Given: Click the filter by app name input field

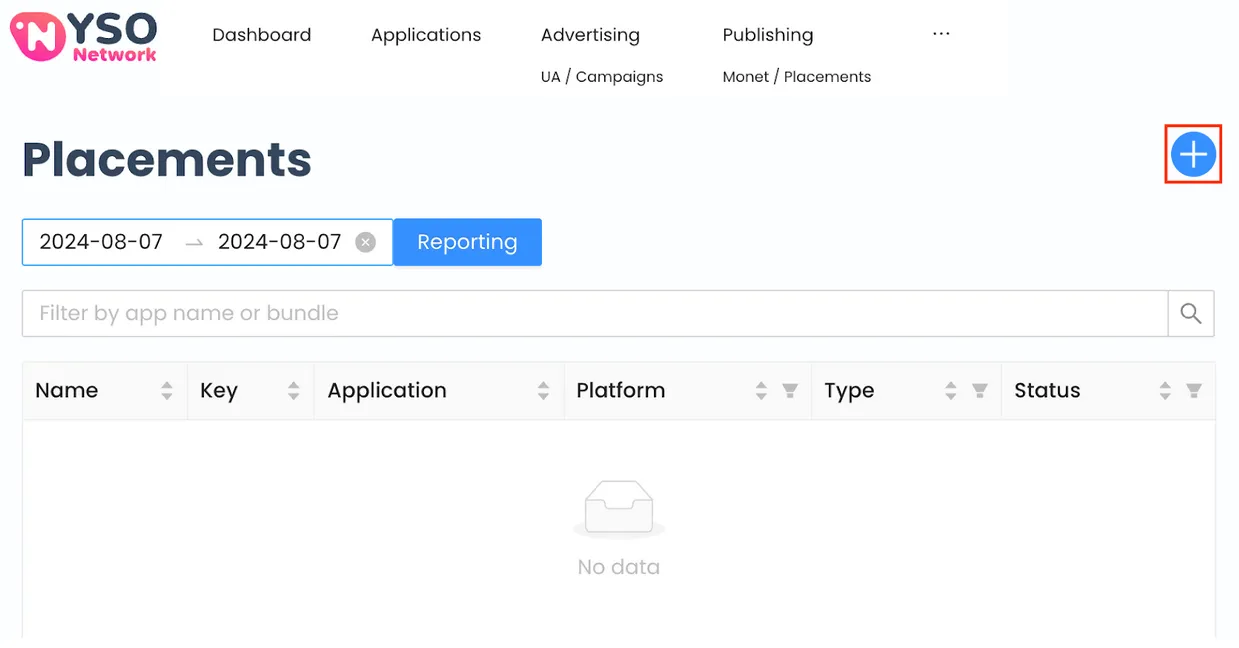Looking at the screenshot, I should tap(400, 313).
